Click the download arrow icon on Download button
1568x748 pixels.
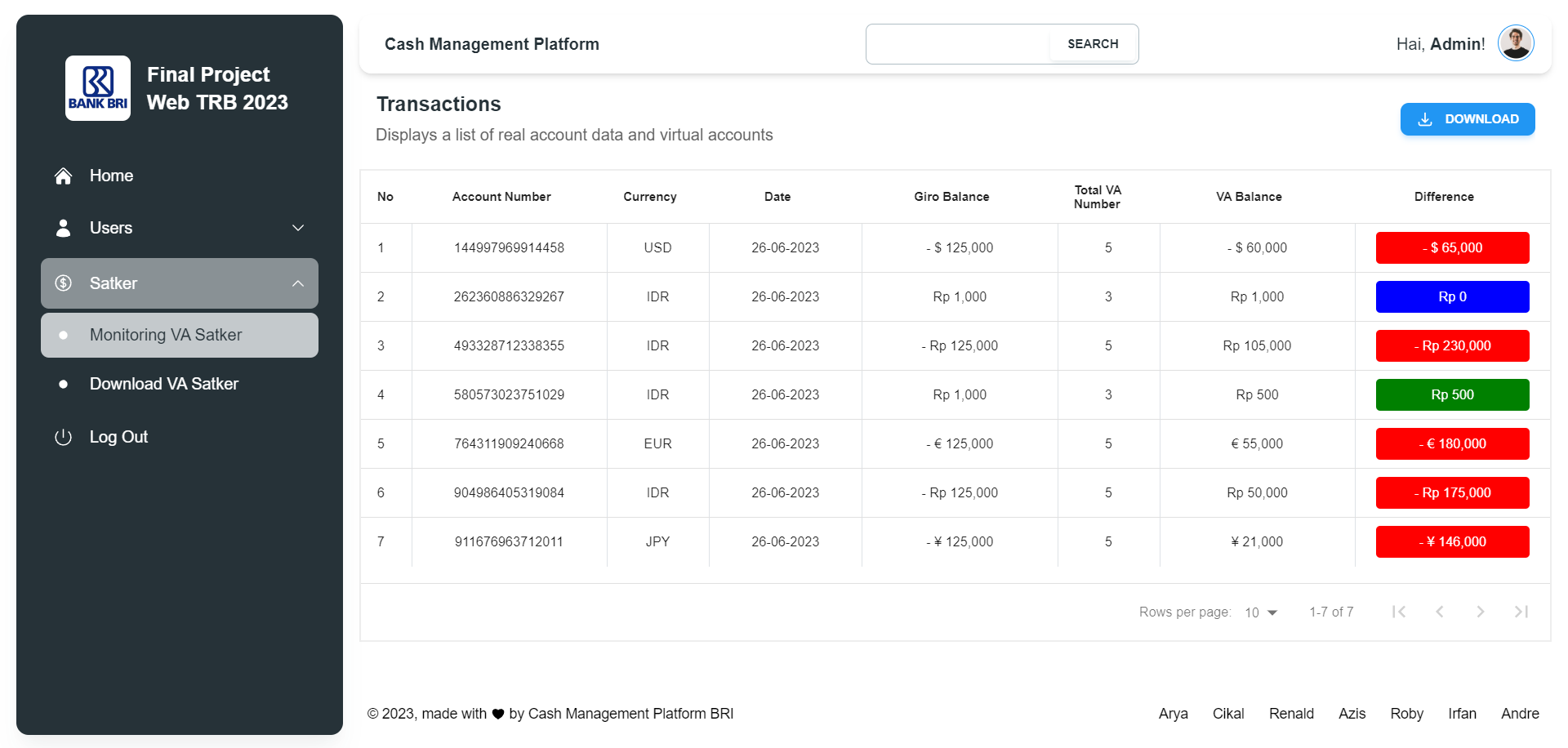1425,119
